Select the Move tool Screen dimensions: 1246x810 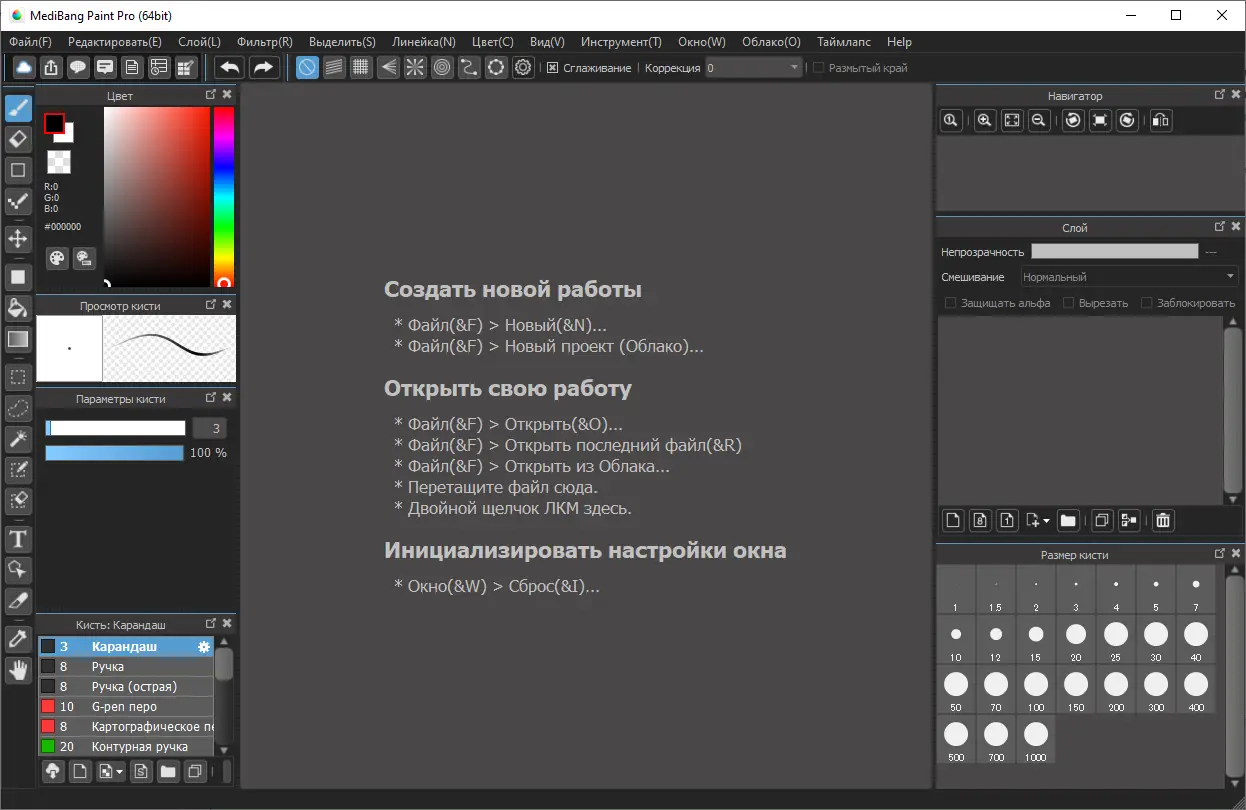pos(18,238)
